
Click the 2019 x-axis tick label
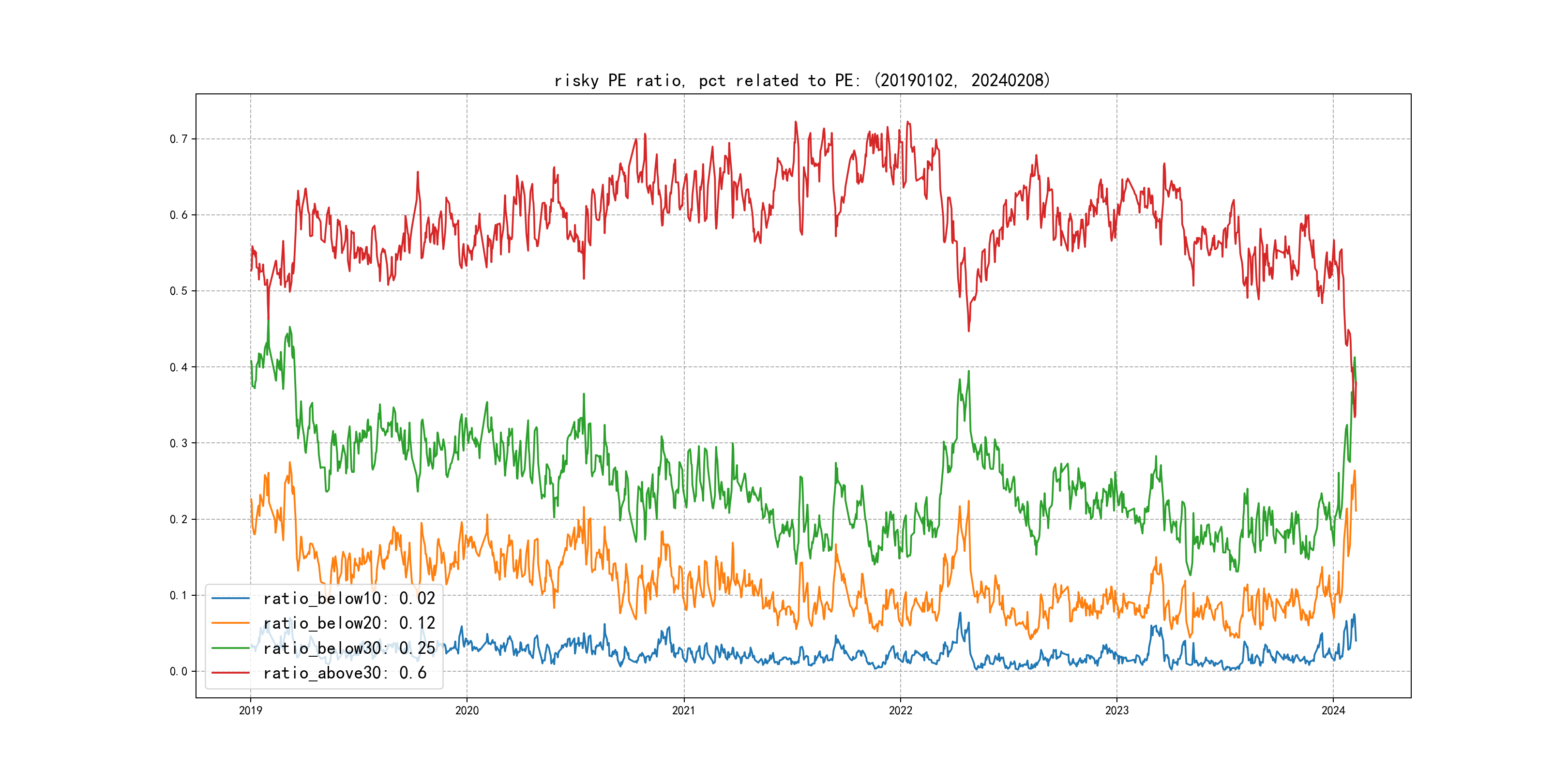(250, 710)
